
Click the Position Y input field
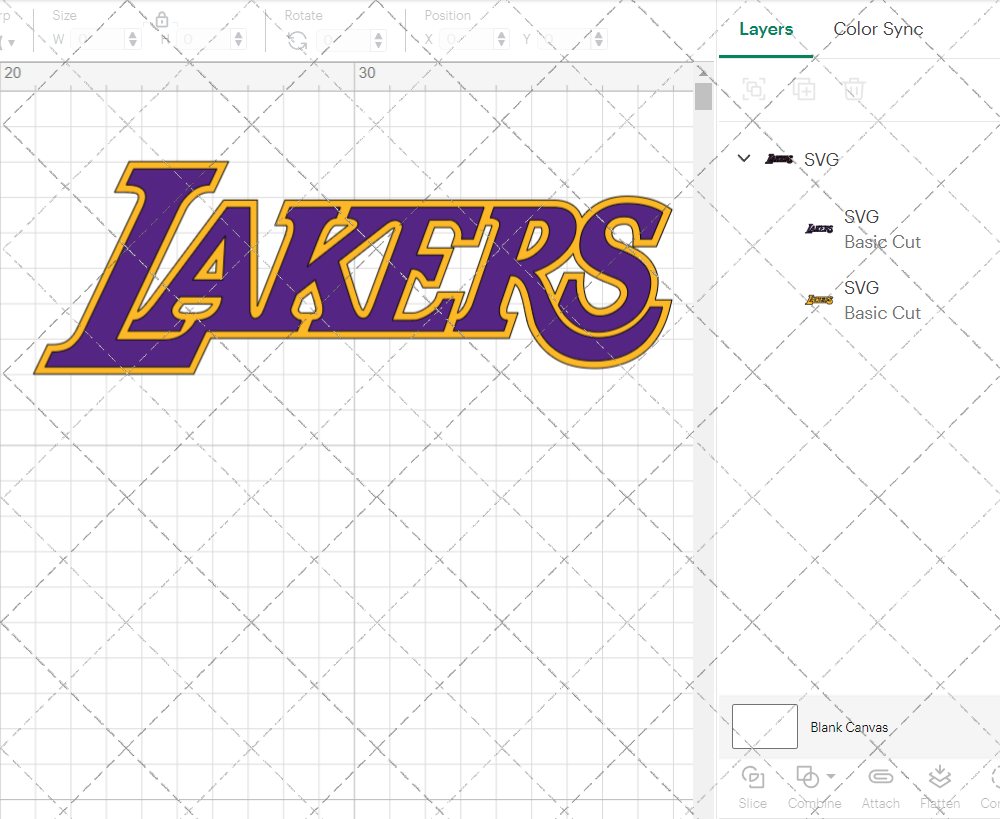[x=564, y=40]
